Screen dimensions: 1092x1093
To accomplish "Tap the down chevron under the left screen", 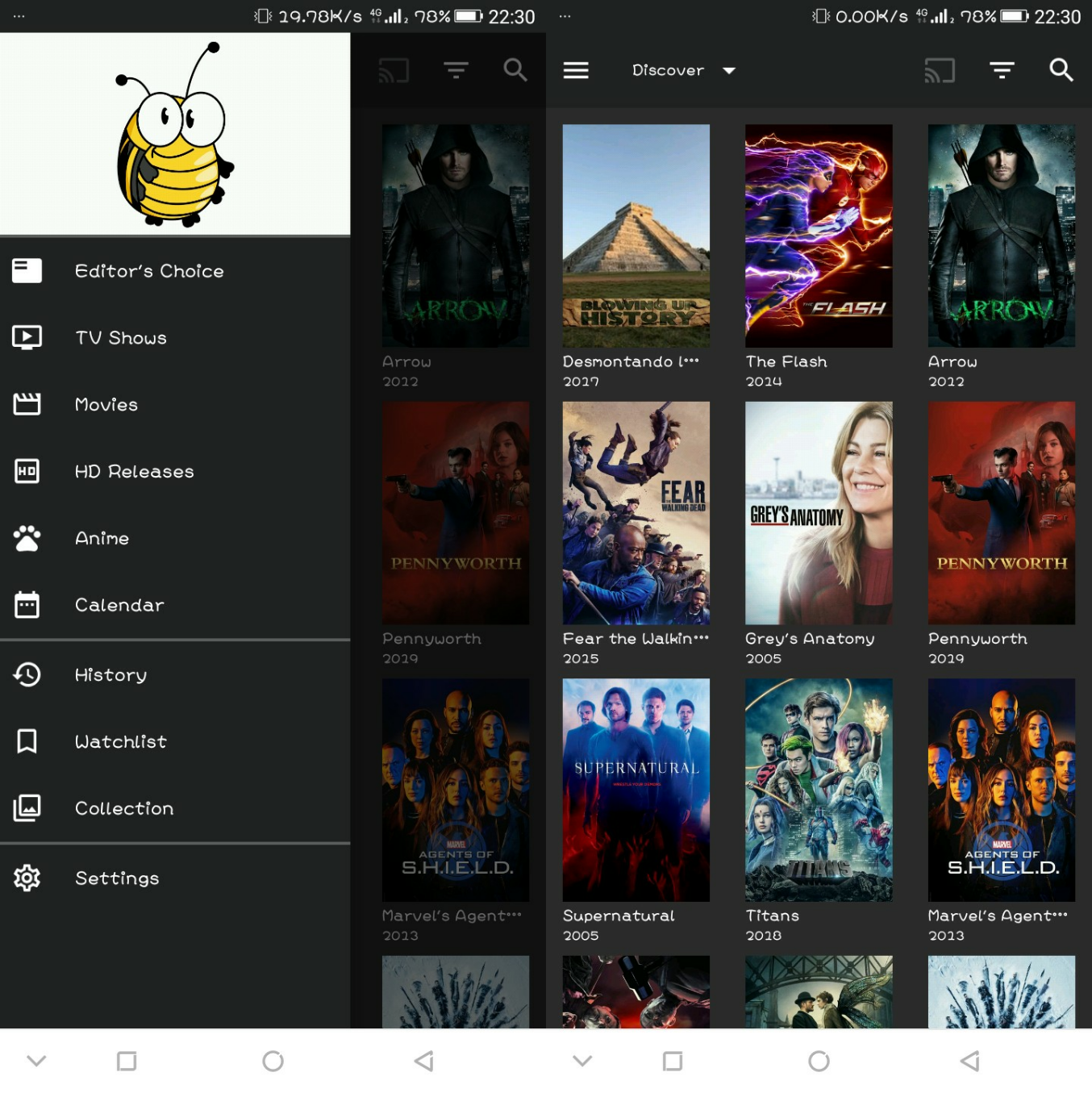I will pyautogui.click(x=36, y=1060).
